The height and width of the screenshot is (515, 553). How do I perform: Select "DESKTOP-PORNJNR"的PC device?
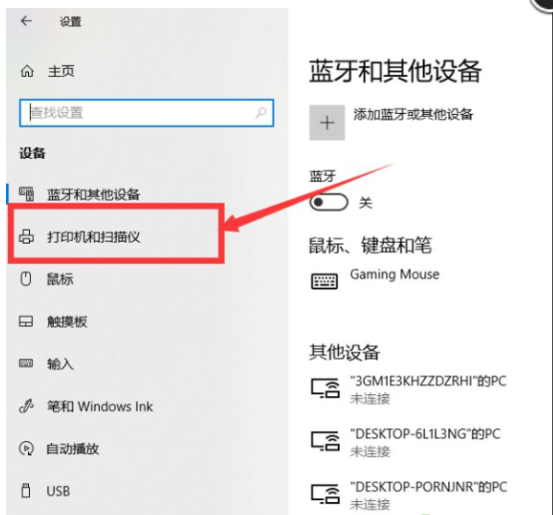429,487
